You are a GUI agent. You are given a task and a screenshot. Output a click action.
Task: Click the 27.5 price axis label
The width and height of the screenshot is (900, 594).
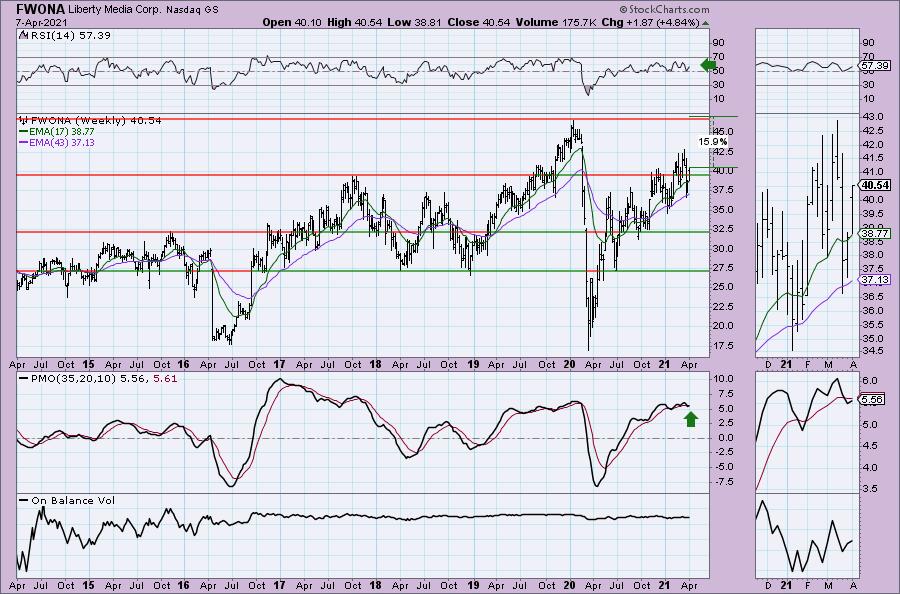tap(724, 267)
